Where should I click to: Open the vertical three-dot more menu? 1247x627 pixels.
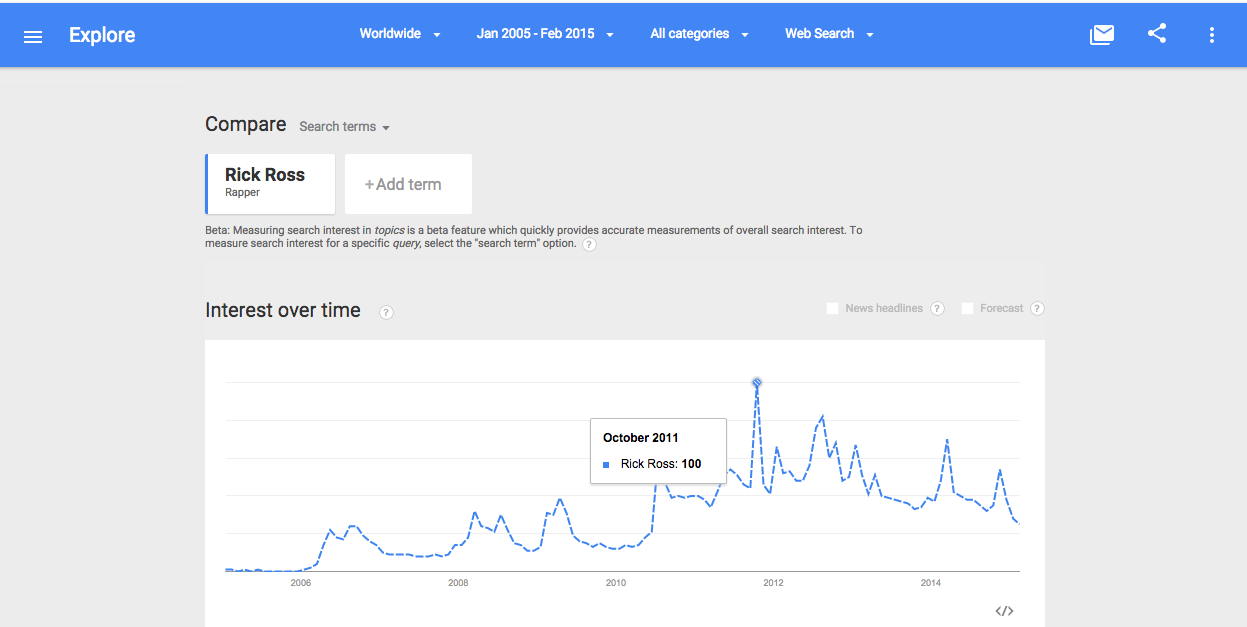click(x=1212, y=35)
